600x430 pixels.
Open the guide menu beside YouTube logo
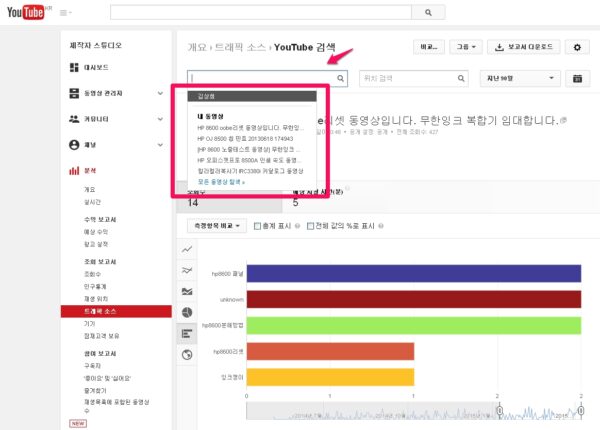(65, 13)
